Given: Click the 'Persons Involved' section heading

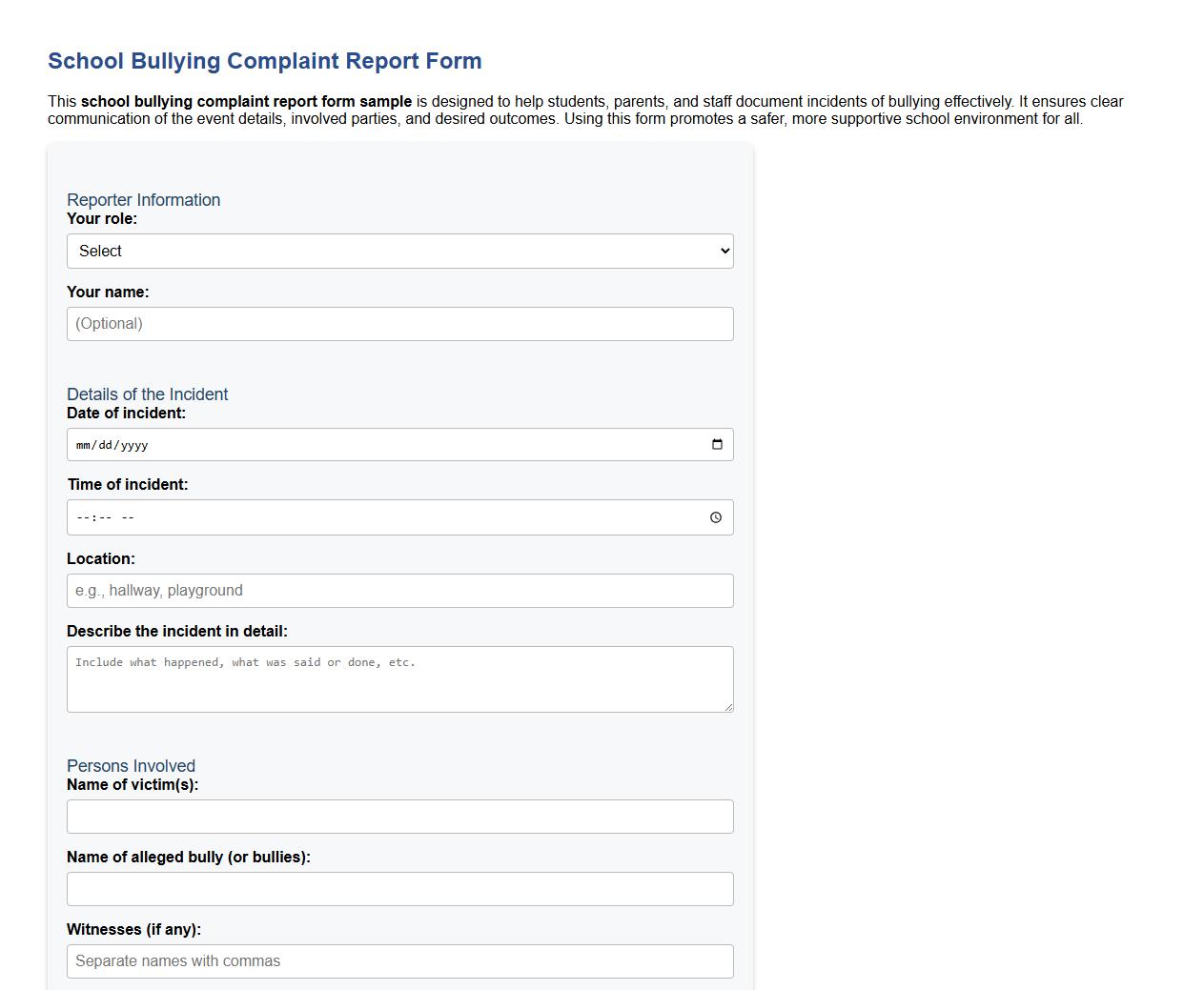Looking at the screenshot, I should 131,765.
